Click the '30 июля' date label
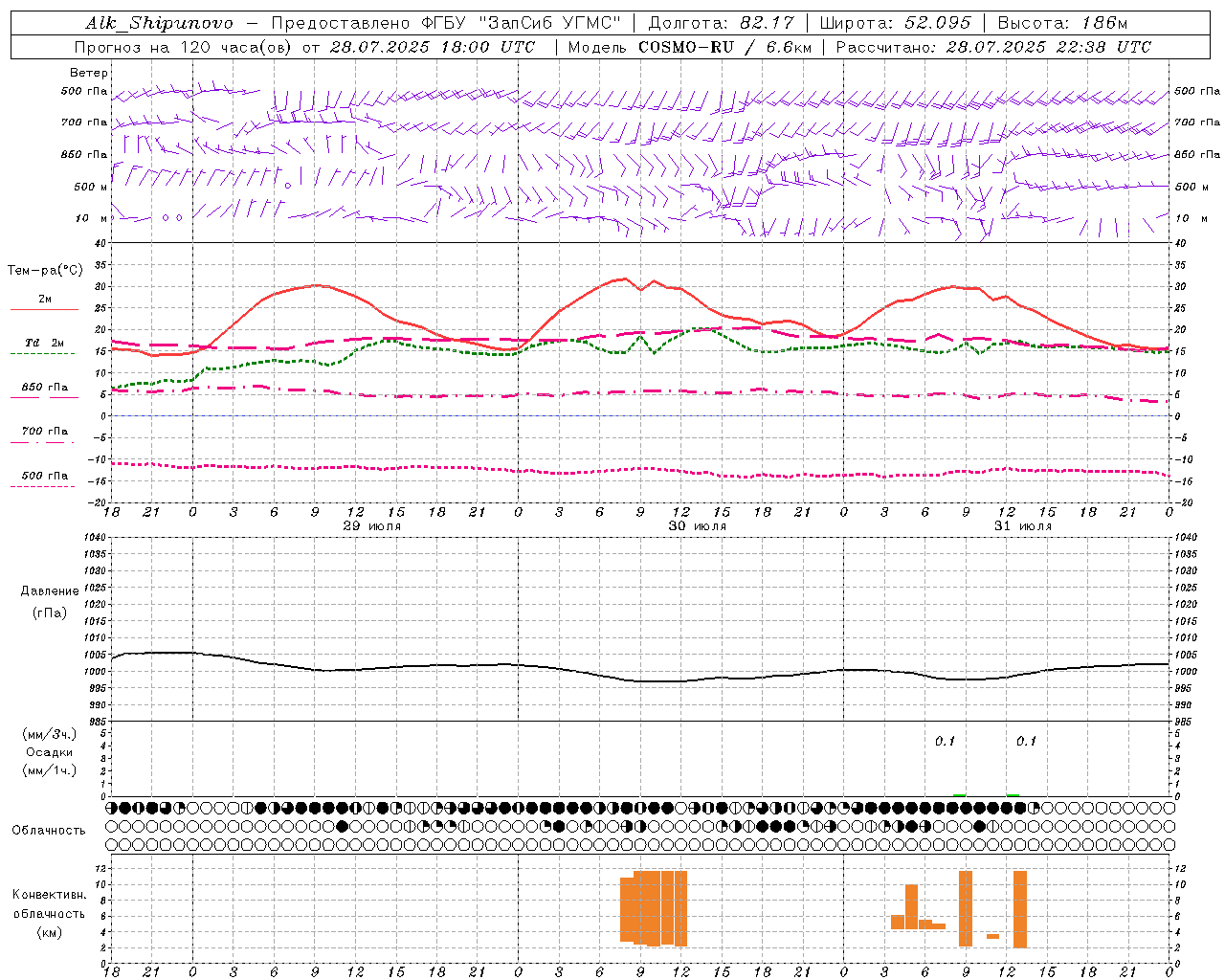This screenshot has height=980, width=1225. [x=698, y=526]
